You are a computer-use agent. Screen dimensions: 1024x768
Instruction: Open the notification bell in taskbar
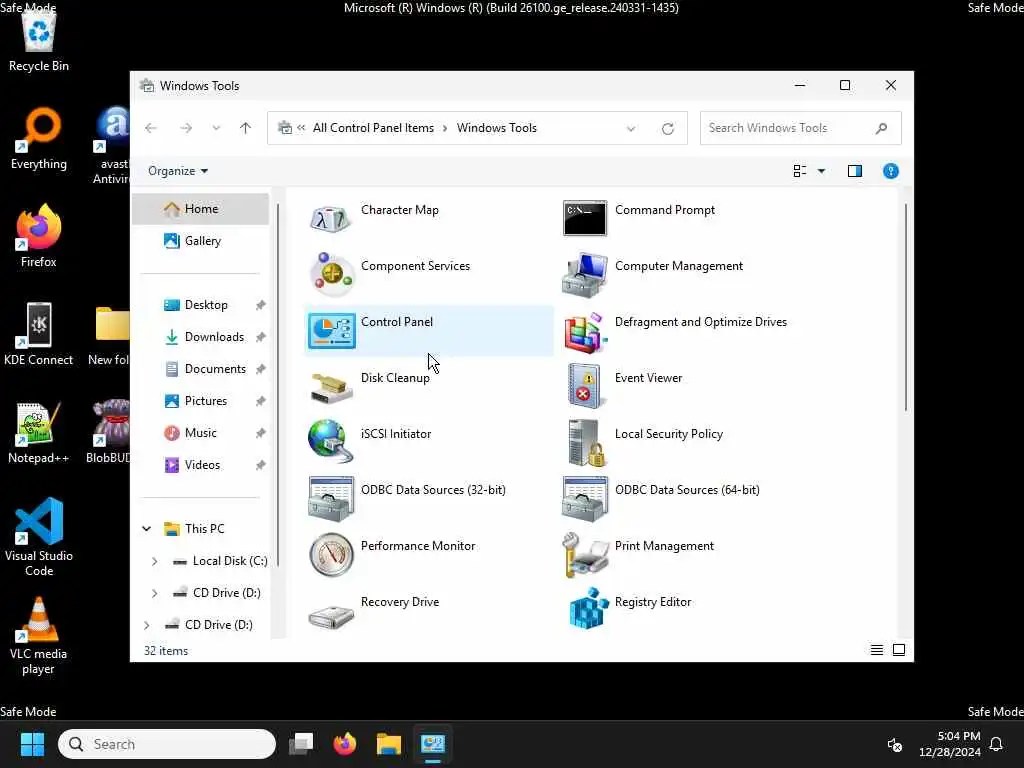coord(996,744)
